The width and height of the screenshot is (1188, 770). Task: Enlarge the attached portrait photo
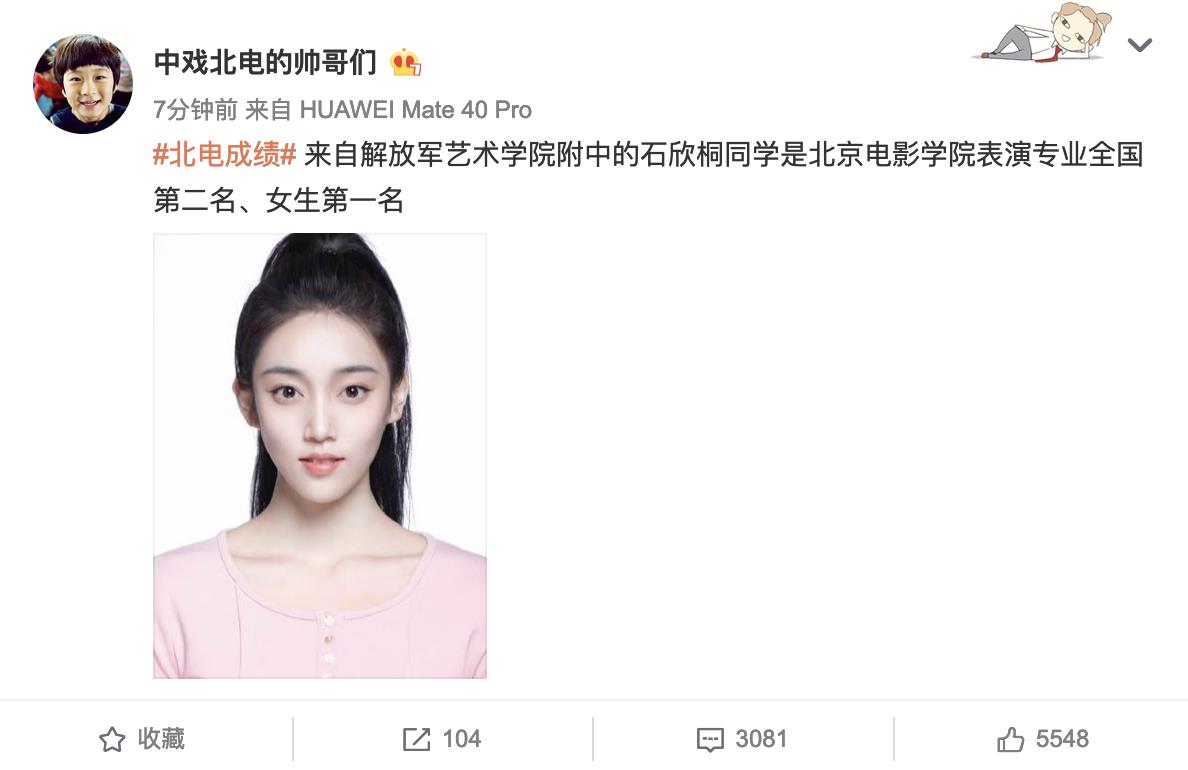(x=320, y=455)
